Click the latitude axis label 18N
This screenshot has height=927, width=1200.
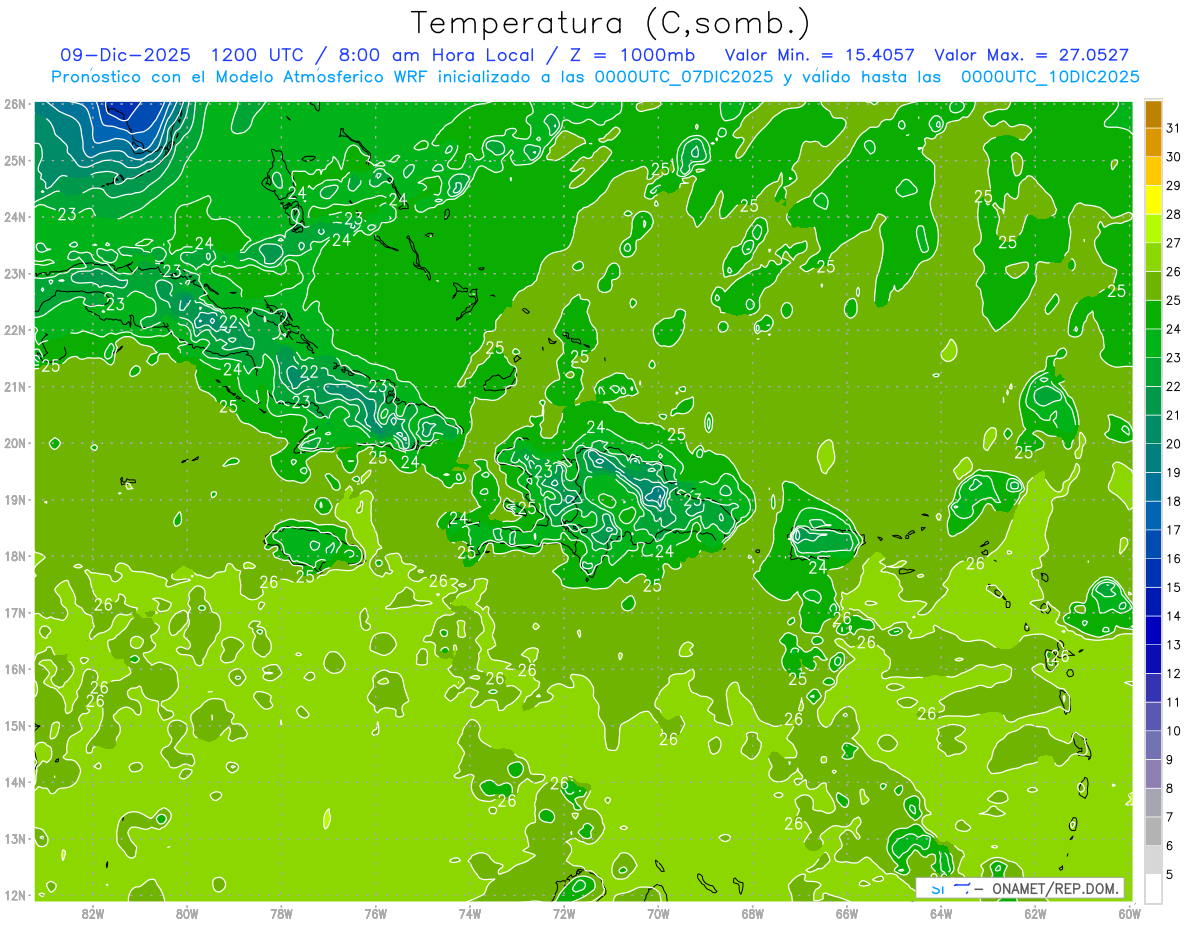(15, 556)
